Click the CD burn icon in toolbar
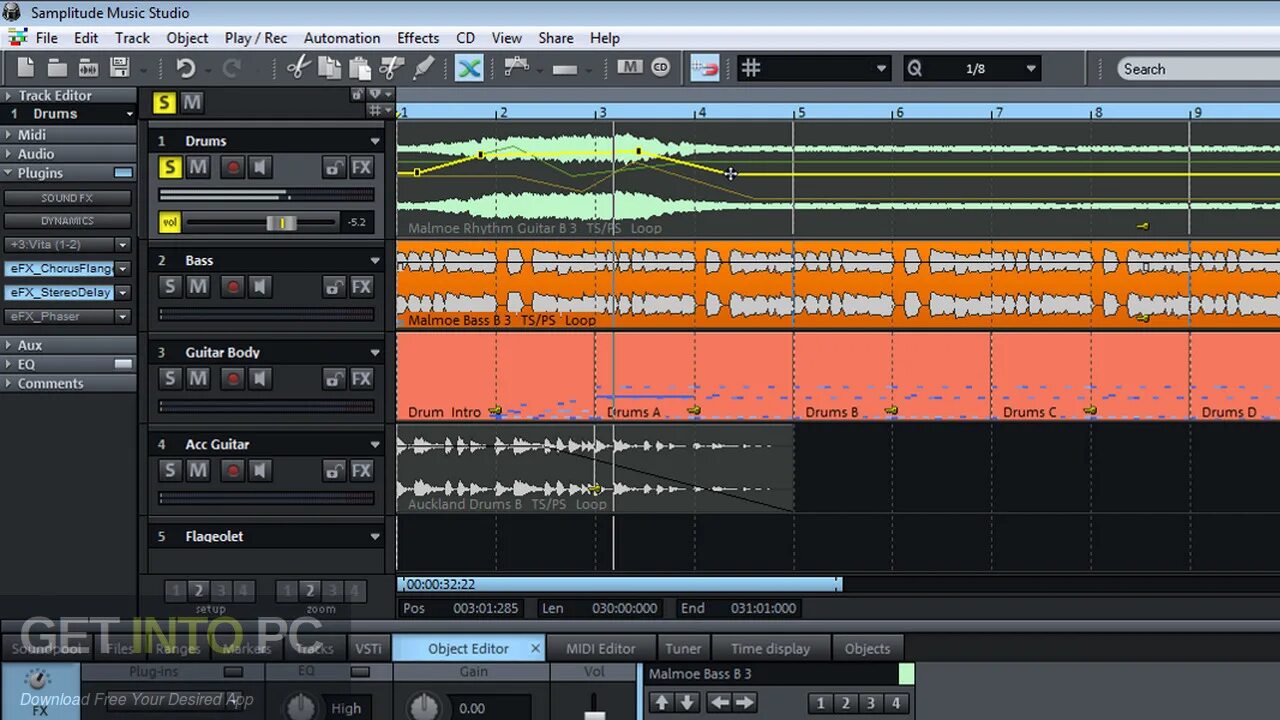 coord(661,68)
